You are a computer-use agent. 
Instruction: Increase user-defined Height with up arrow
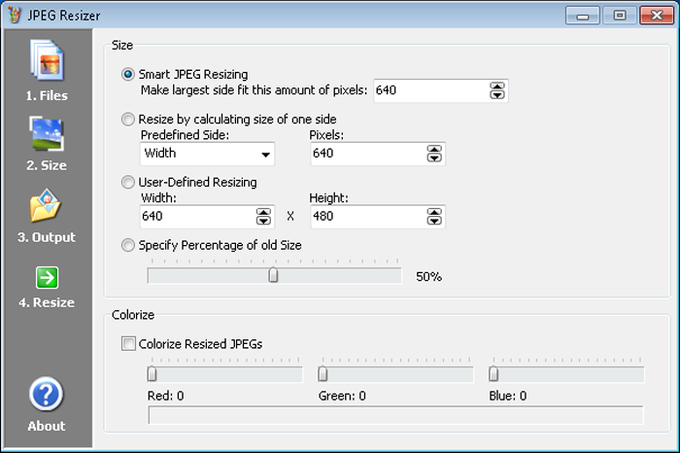434,212
